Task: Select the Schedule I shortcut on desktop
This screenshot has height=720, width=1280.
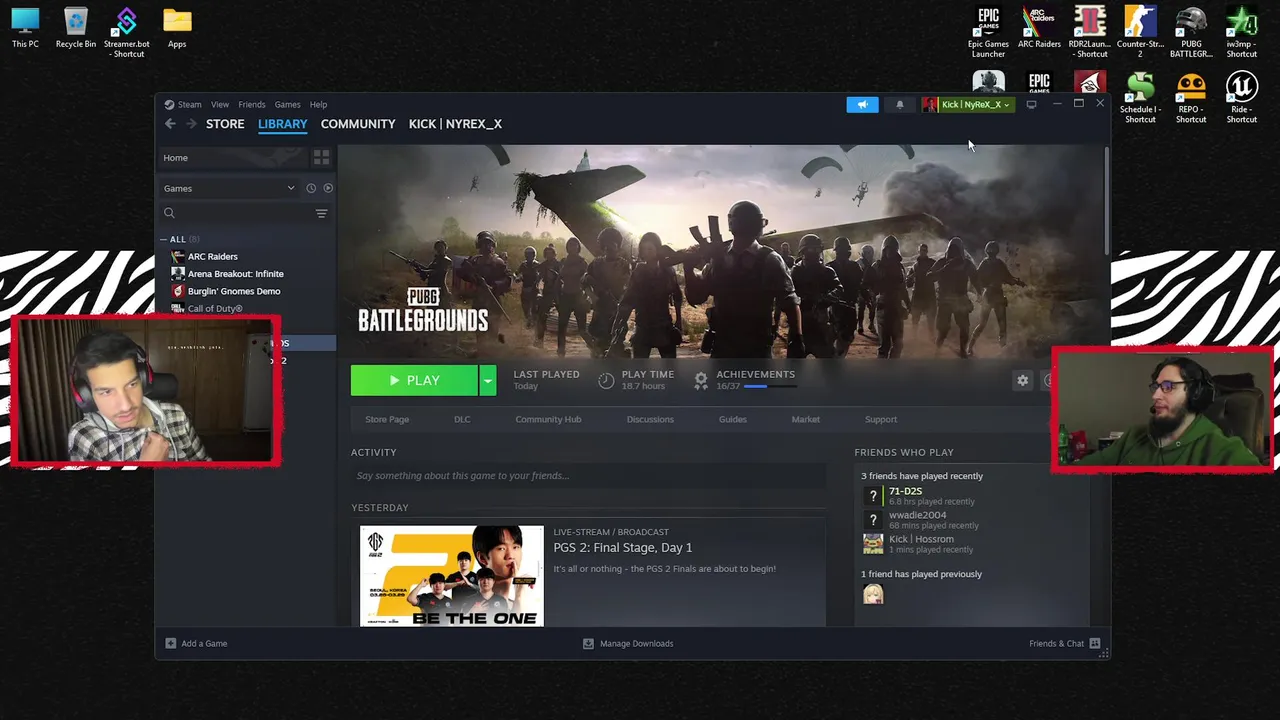Action: pyautogui.click(x=1140, y=98)
